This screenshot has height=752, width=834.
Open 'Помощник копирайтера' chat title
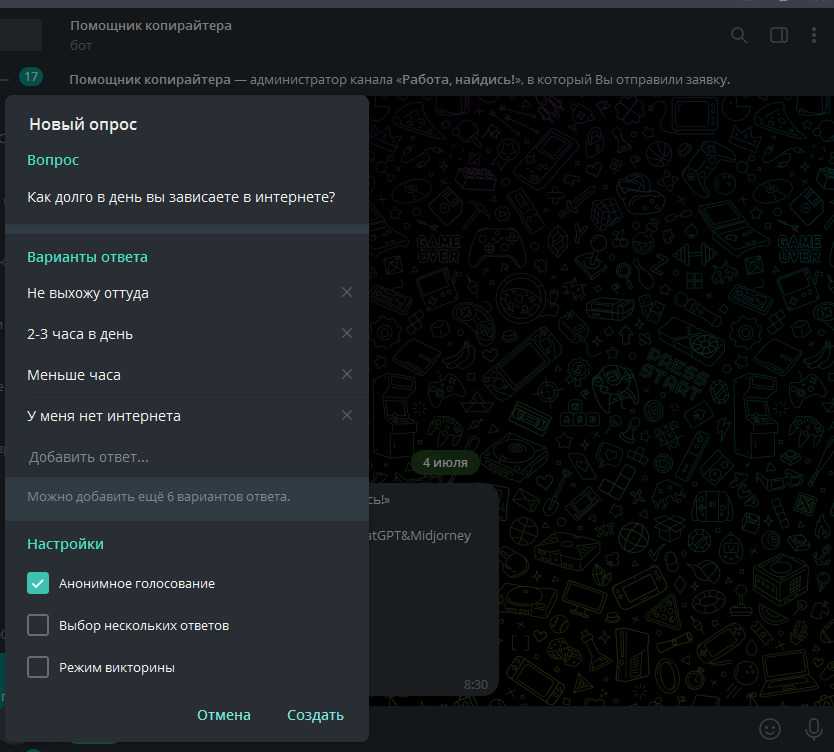tap(151, 25)
